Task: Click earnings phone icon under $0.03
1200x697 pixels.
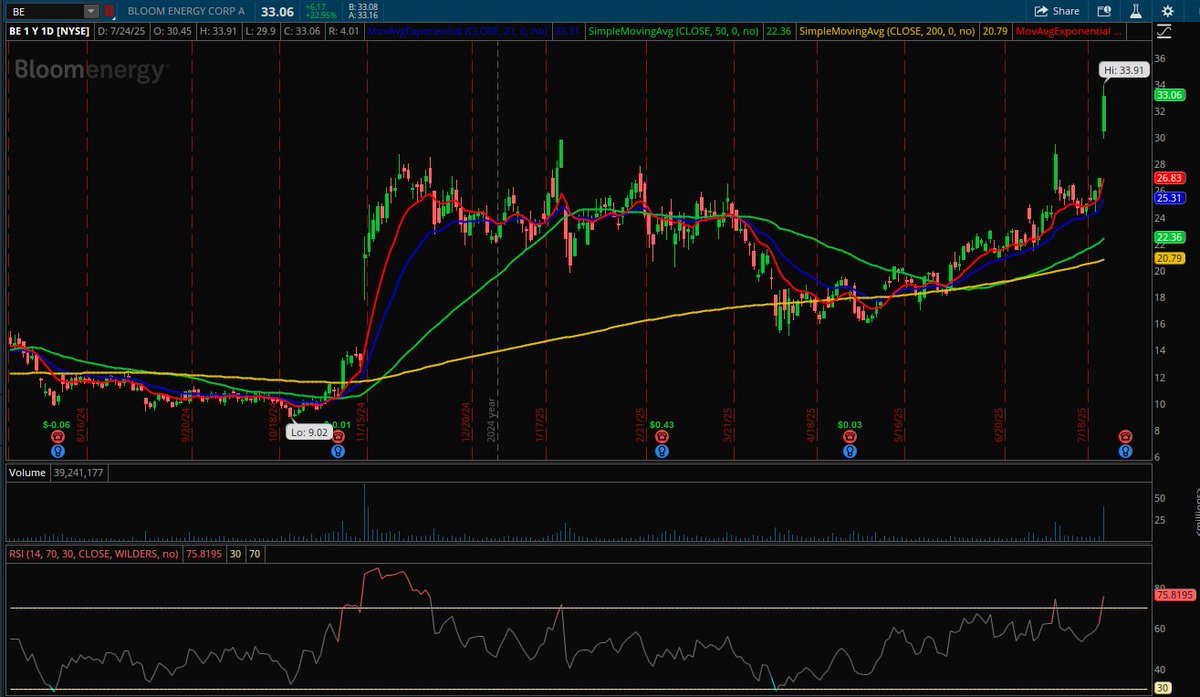Action: (849, 437)
